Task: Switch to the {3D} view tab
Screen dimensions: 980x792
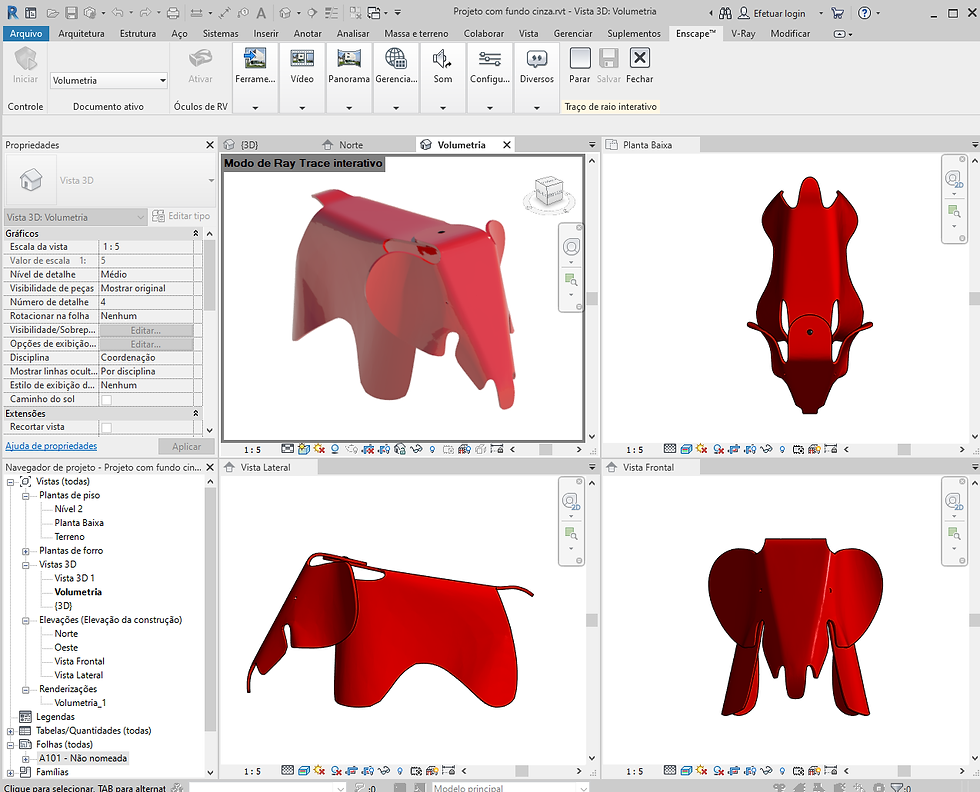Action: [249, 144]
